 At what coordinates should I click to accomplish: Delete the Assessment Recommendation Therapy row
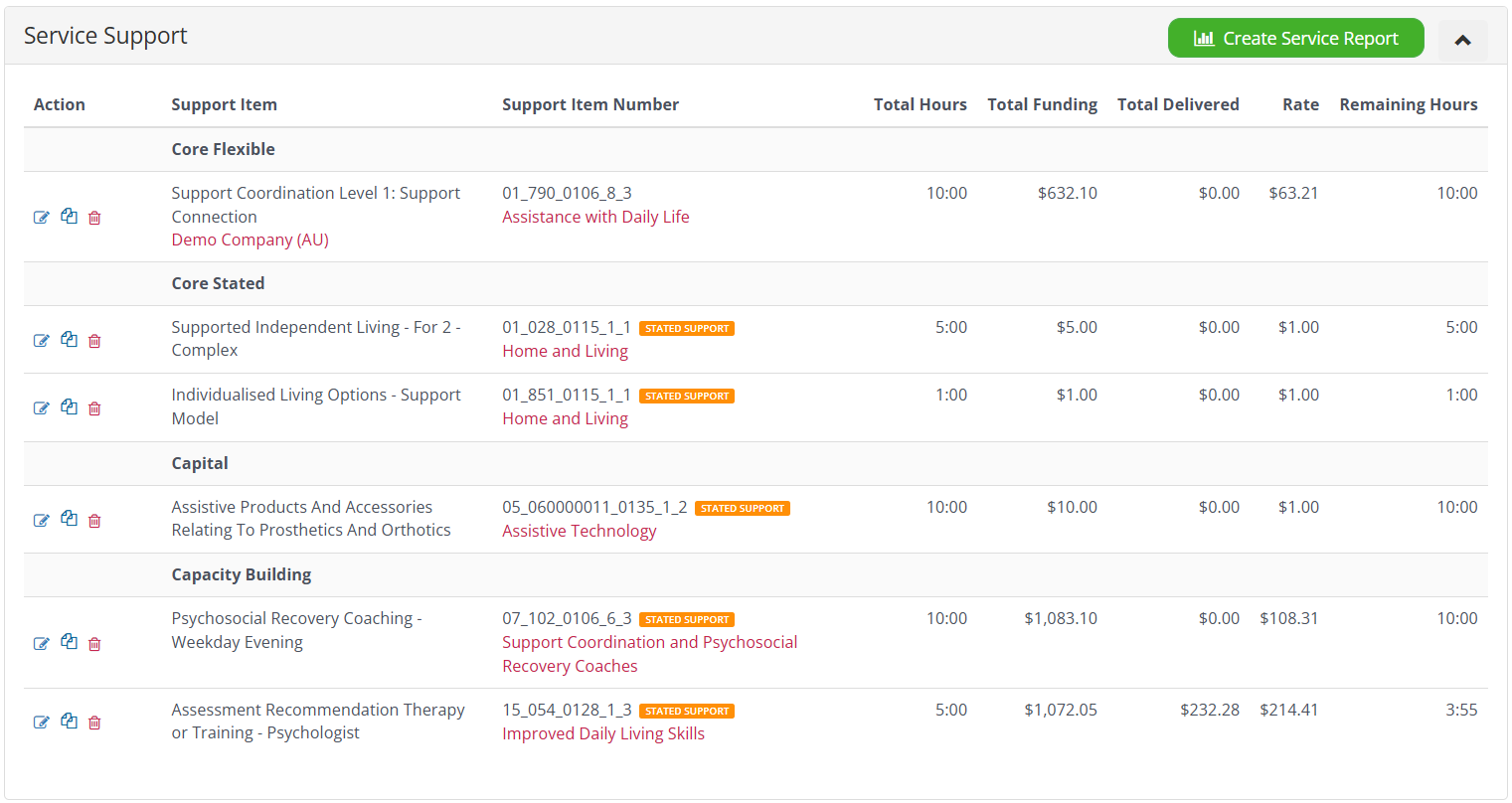click(x=94, y=723)
